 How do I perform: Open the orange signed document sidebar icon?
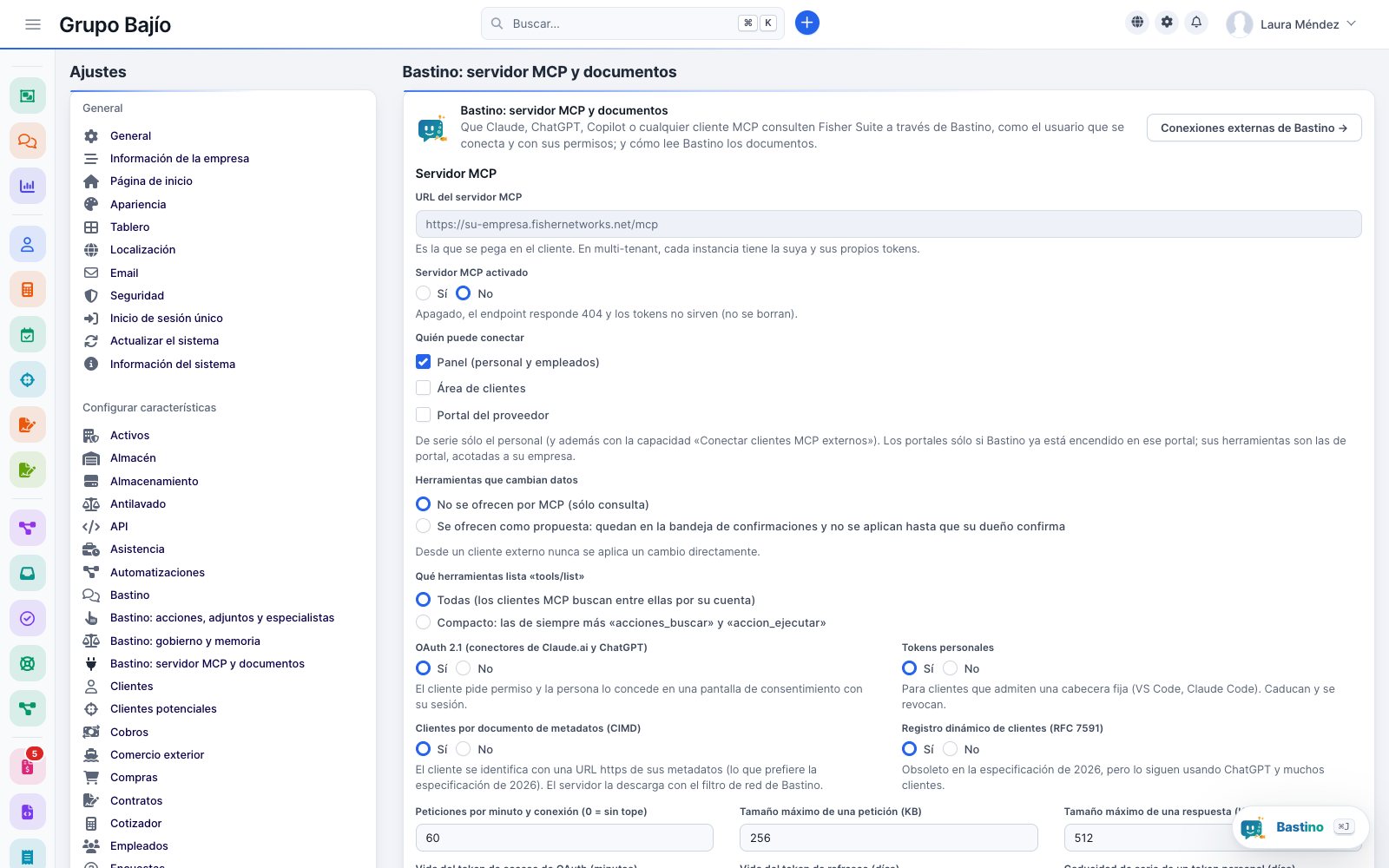pyautogui.click(x=28, y=425)
